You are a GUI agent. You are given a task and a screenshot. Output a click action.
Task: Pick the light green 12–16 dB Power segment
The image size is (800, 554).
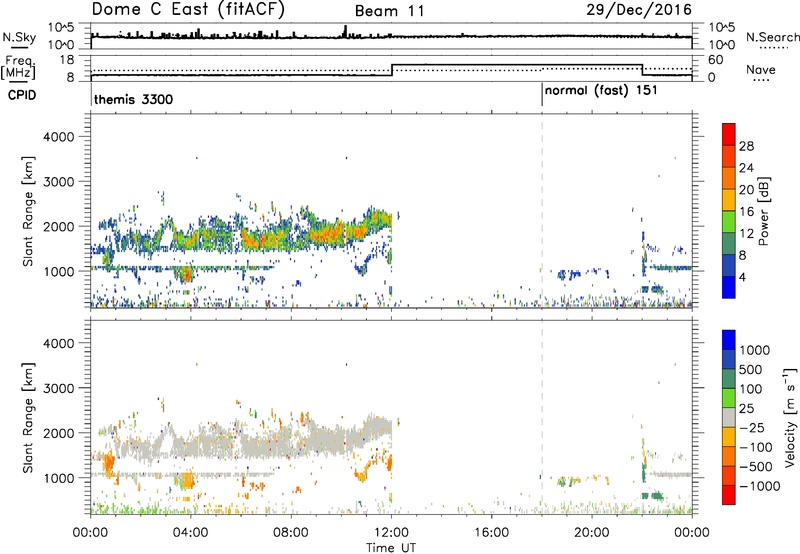tap(729, 222)
